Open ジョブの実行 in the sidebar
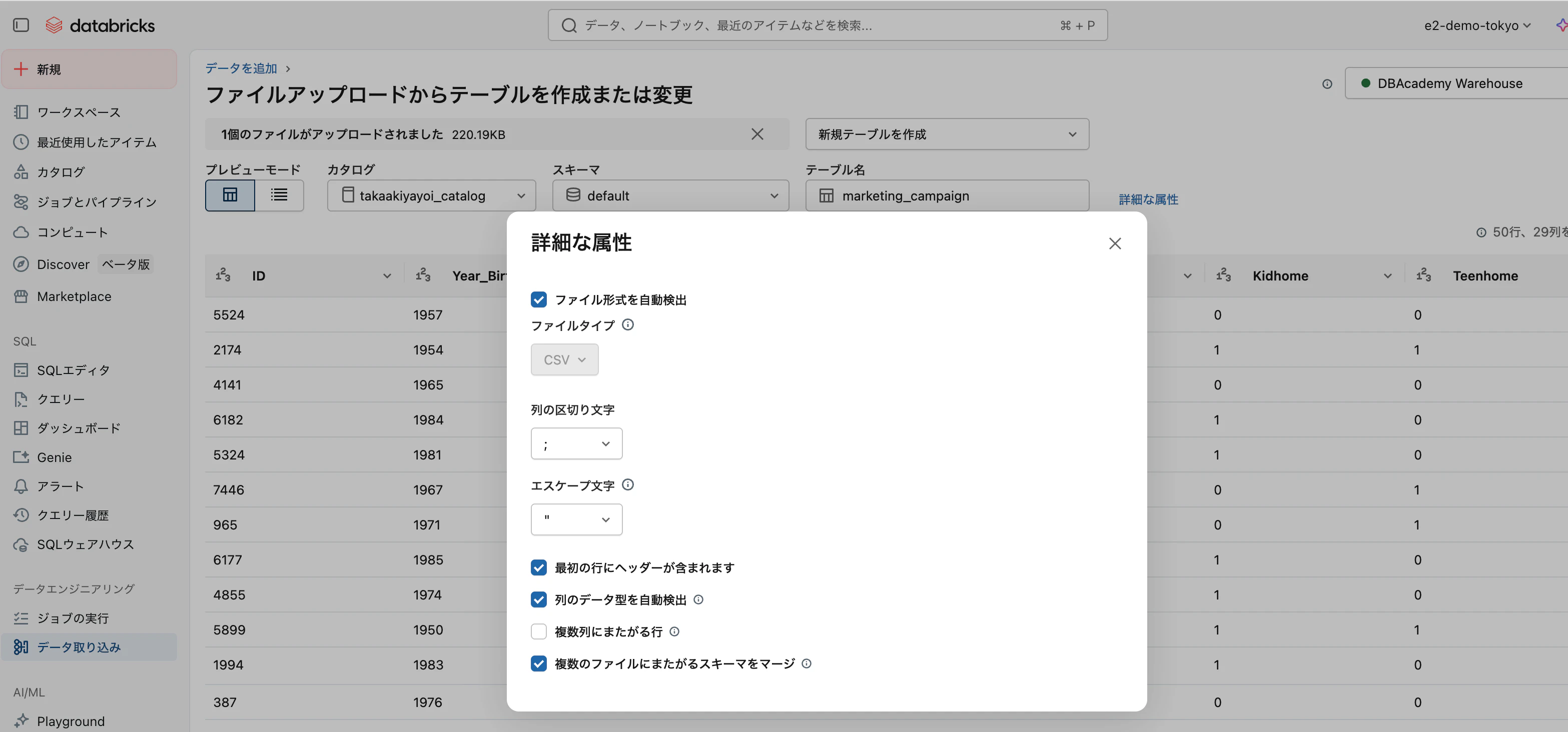The width and height of the screenshot is (1568, 732). [x=89, y=618]
